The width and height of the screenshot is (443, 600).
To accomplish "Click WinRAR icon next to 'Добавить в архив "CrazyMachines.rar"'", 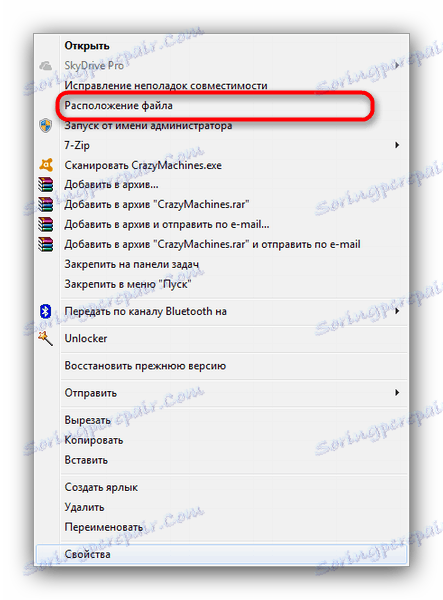I will point(46,204).
